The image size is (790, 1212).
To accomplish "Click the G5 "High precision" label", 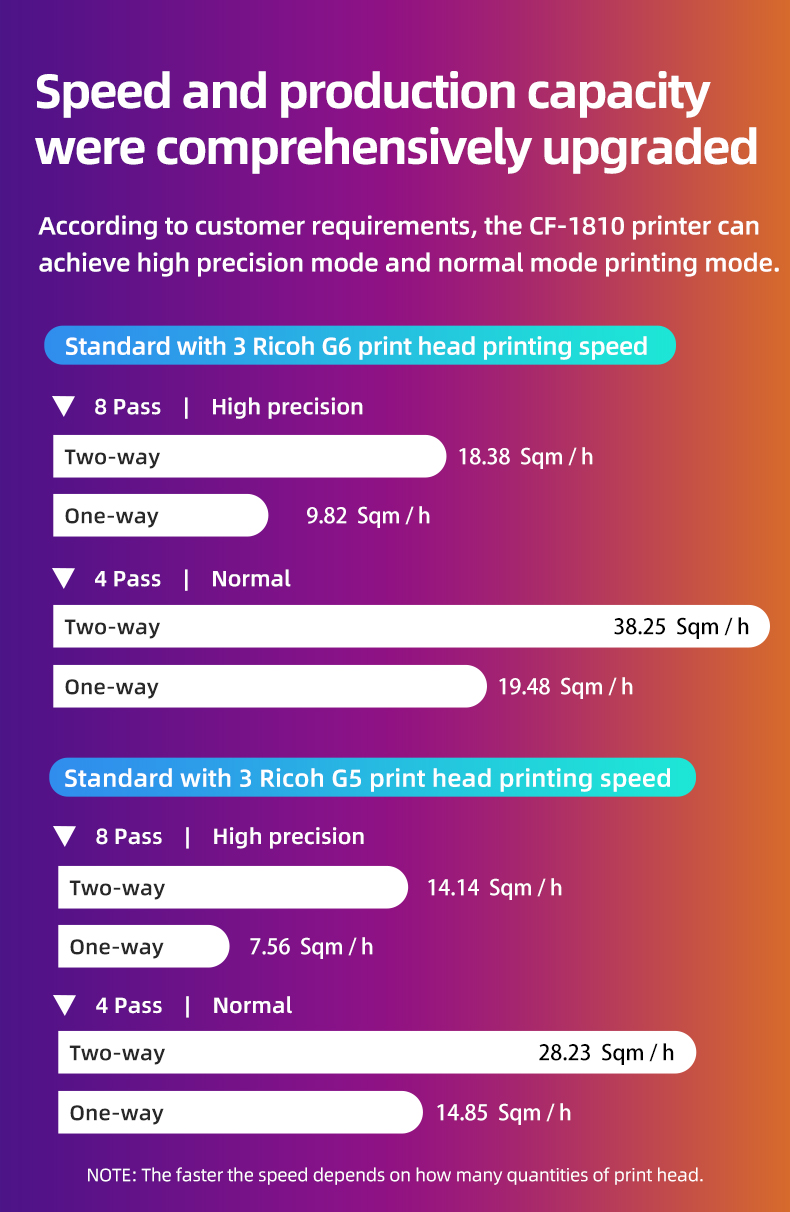I will click(288, 837).
